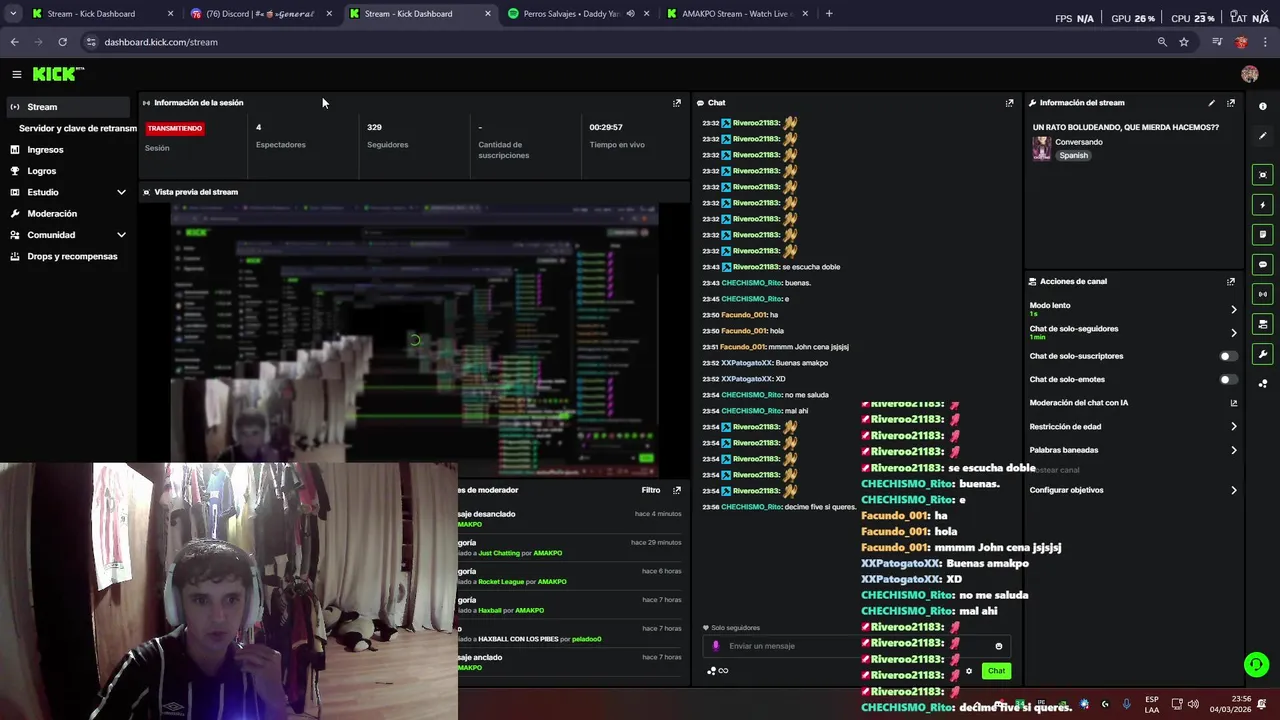Reload the page with the browser refresh button
This screenshot has height=720, width=1280.
tap(62, 42)
